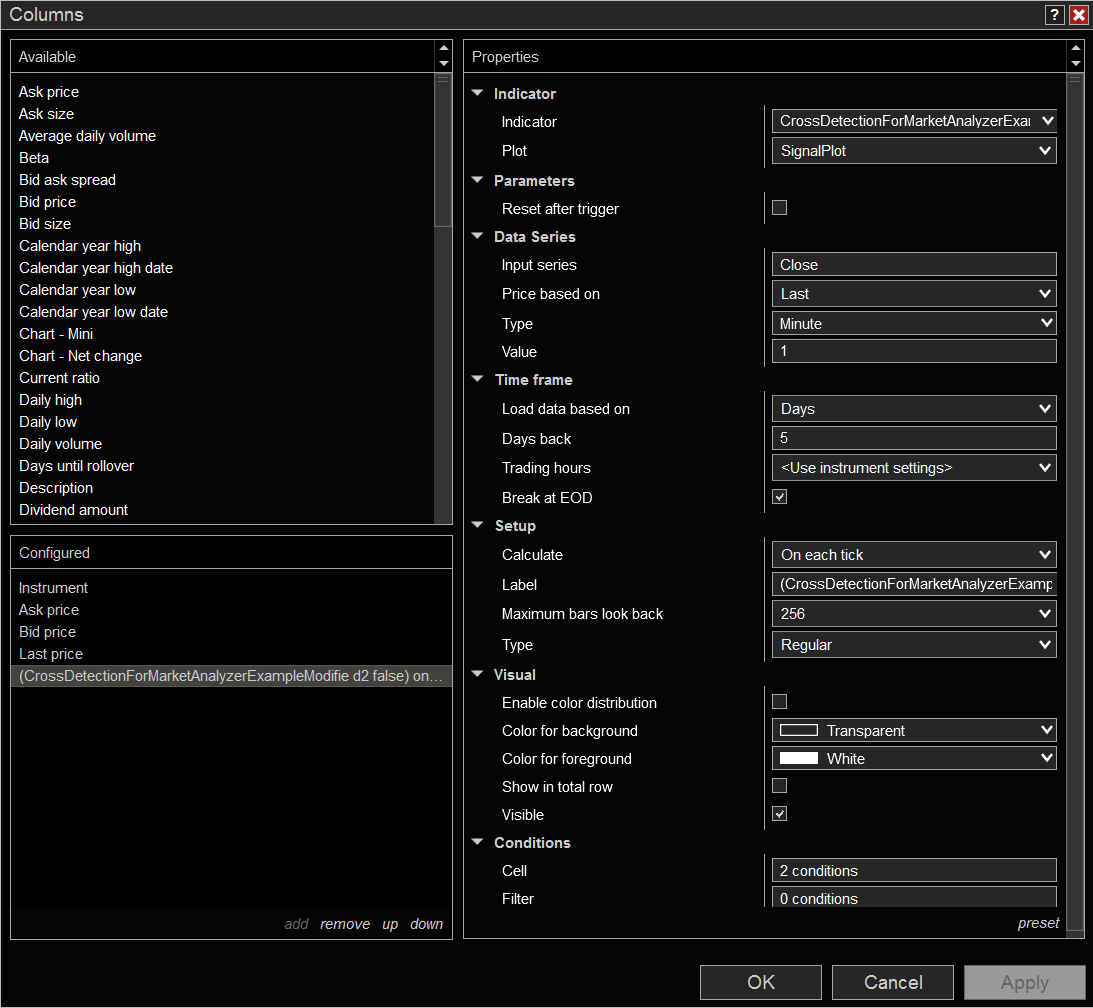This screenshot has width=1093, height=1008.
Task: Open Cell 2 conditions field
Action: 914,870
